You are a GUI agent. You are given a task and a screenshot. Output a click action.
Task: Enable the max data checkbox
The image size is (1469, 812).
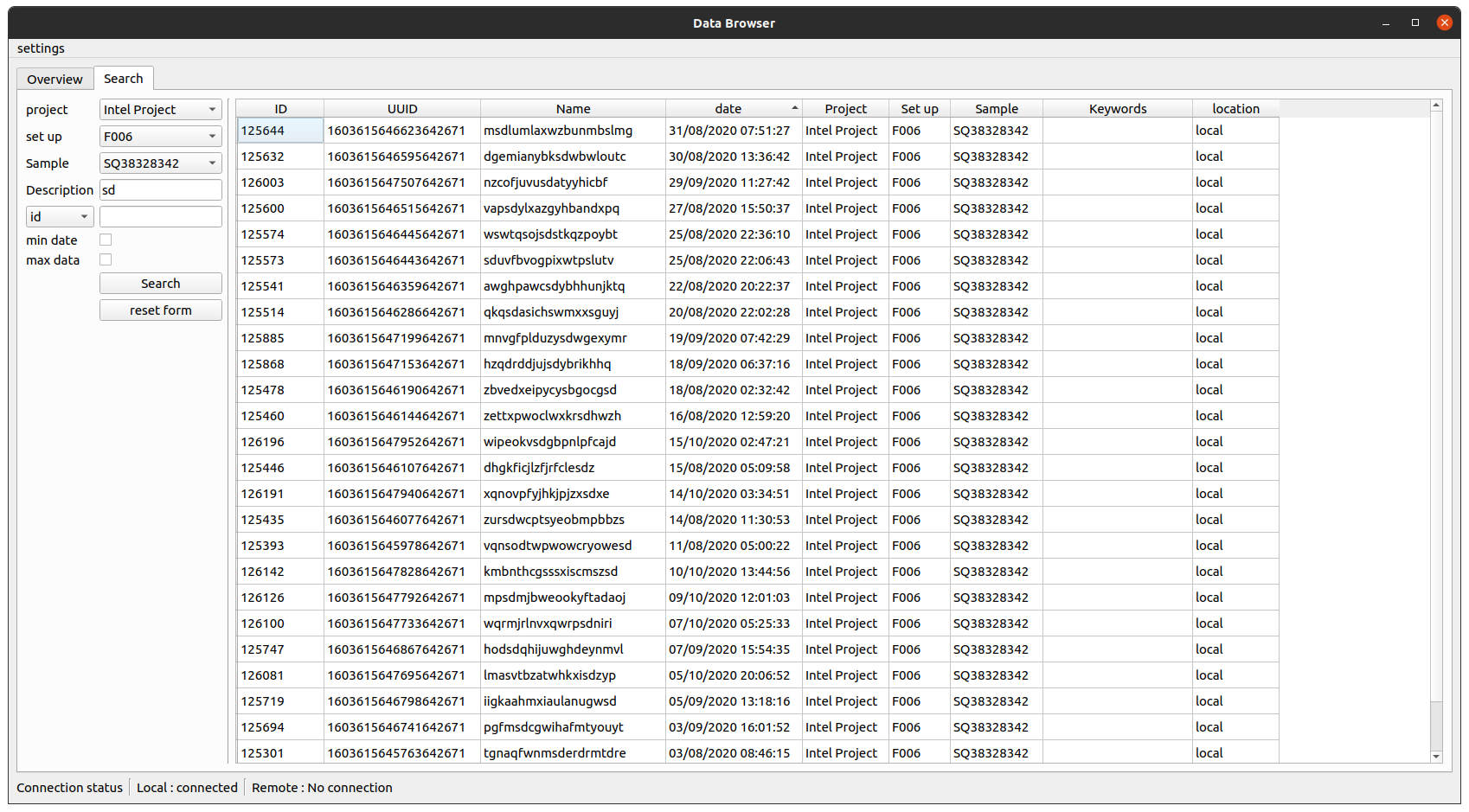point(106,259)
